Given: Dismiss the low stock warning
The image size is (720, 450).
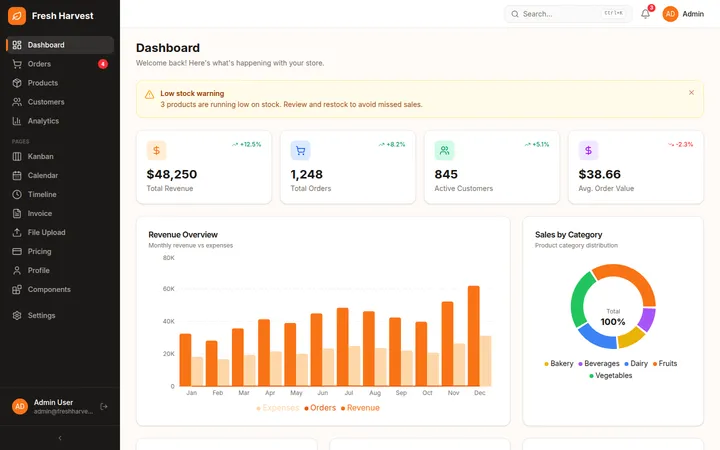Looking at the screenshot, I should pyautogui.click(x=692, y=93).
